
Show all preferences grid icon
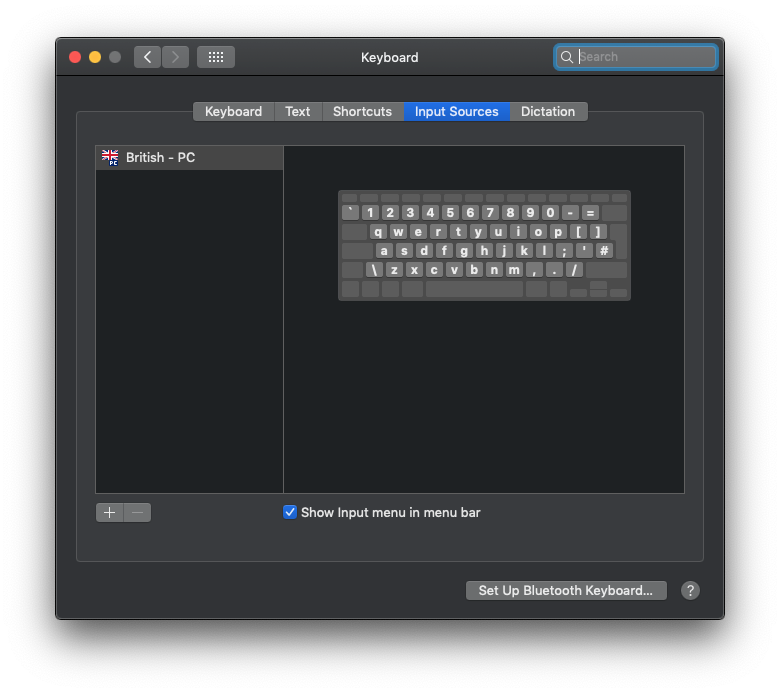click(x=216, y=57)
